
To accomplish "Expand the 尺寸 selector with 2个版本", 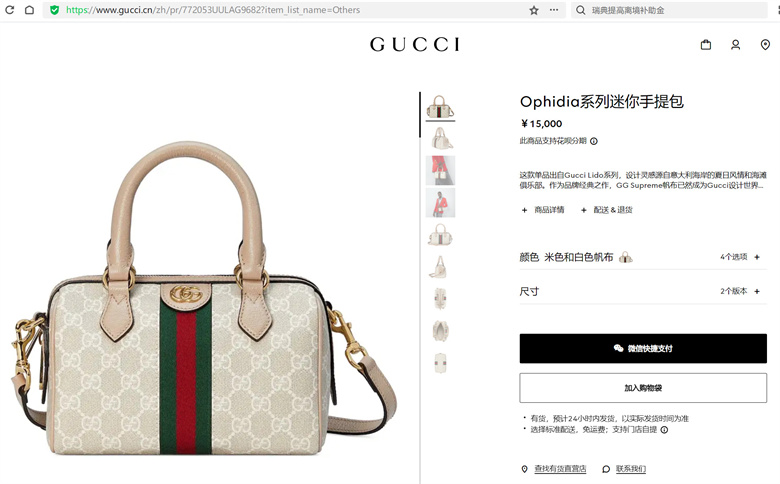I will (643, 291).
